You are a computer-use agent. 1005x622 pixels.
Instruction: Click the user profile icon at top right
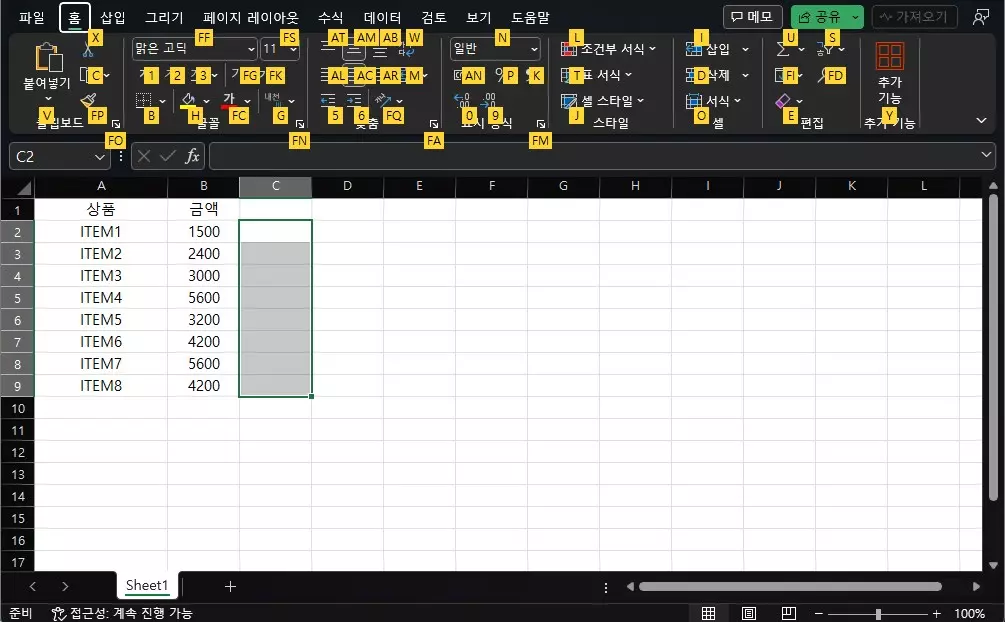(981, 17)
